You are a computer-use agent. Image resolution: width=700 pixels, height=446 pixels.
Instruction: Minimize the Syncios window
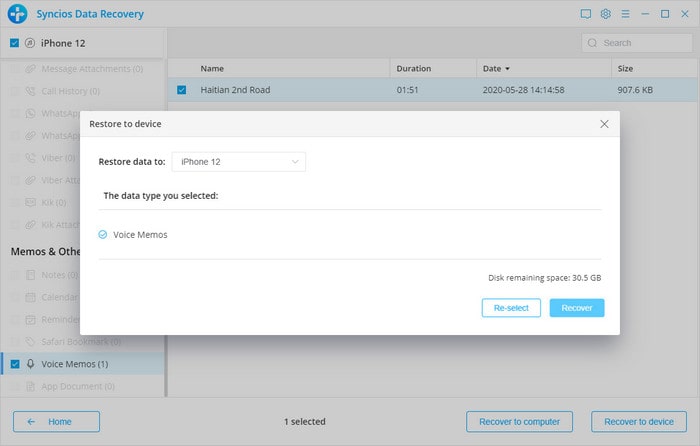645,14
